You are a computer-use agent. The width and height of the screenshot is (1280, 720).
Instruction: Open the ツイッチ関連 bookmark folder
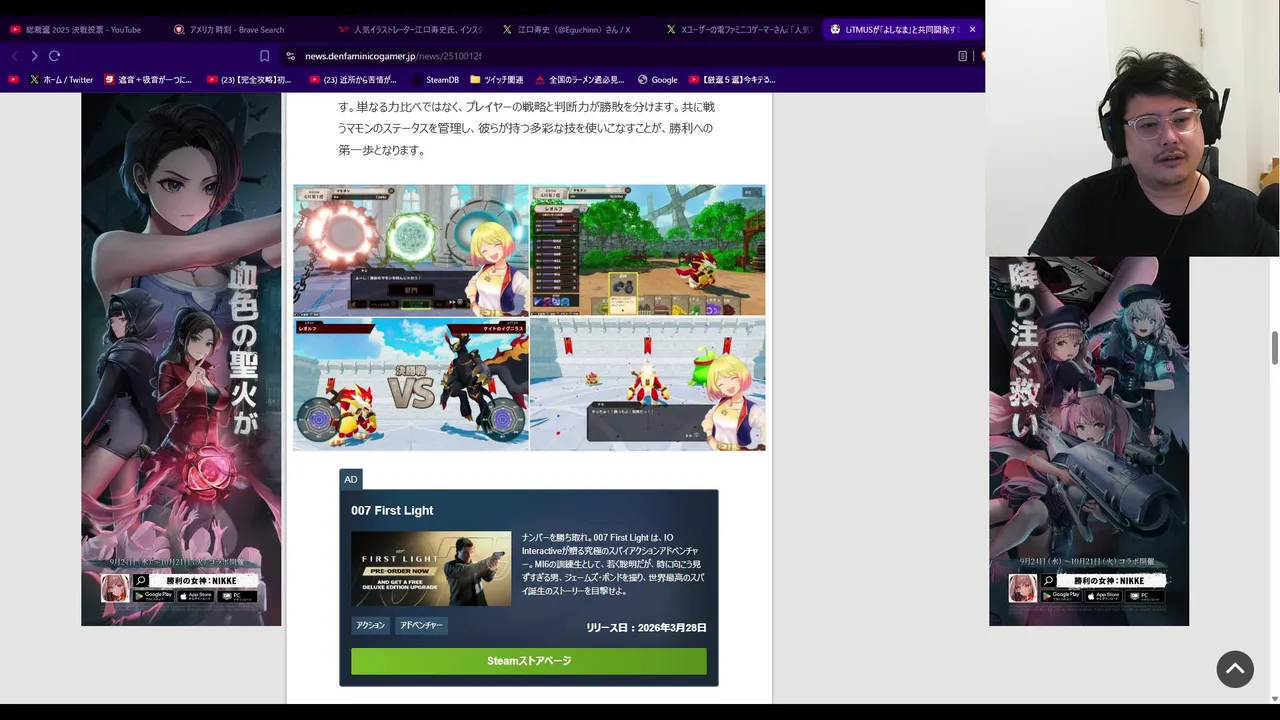496,80
